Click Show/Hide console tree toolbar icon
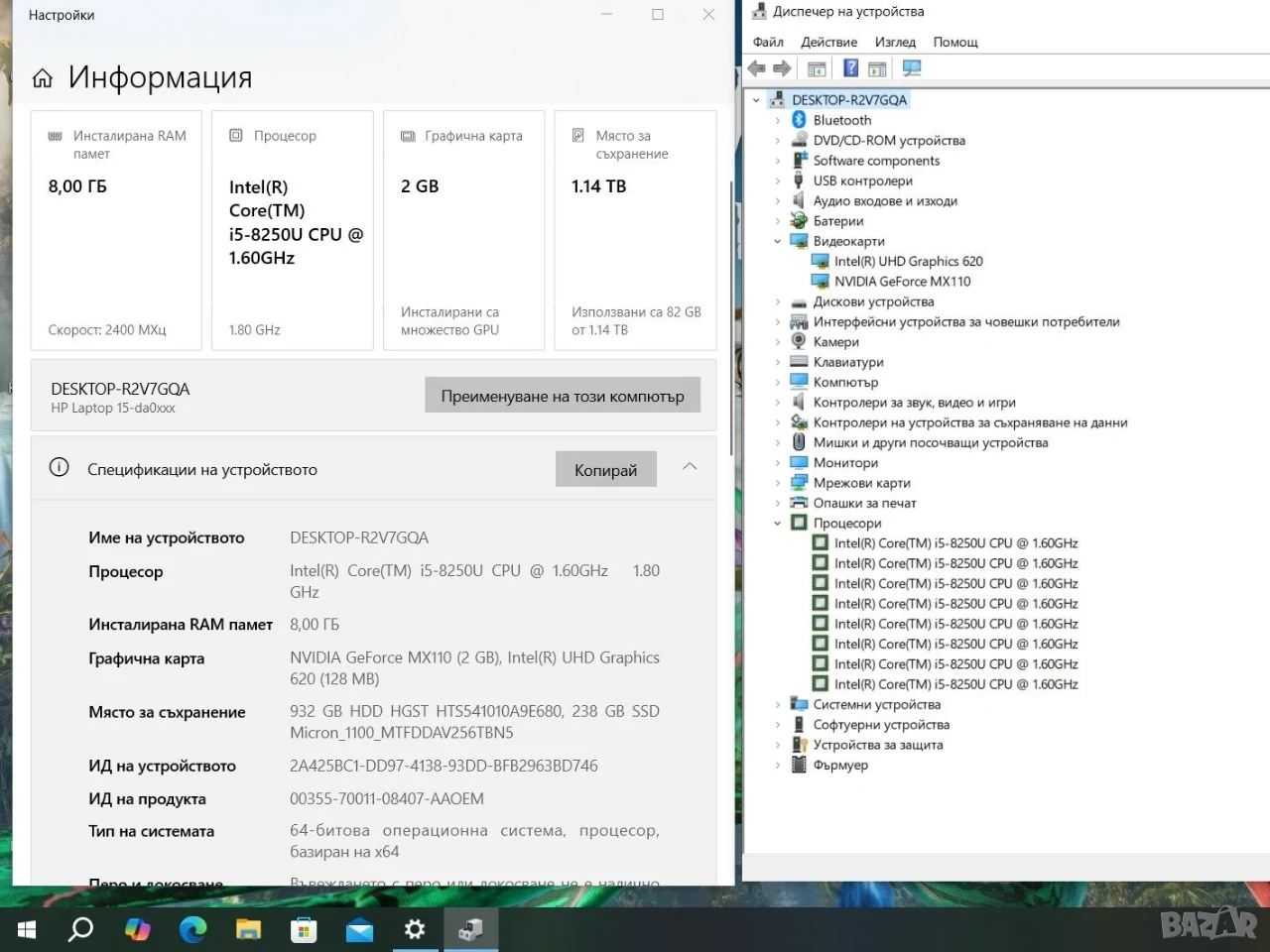1270x952 pixels. 817,68
